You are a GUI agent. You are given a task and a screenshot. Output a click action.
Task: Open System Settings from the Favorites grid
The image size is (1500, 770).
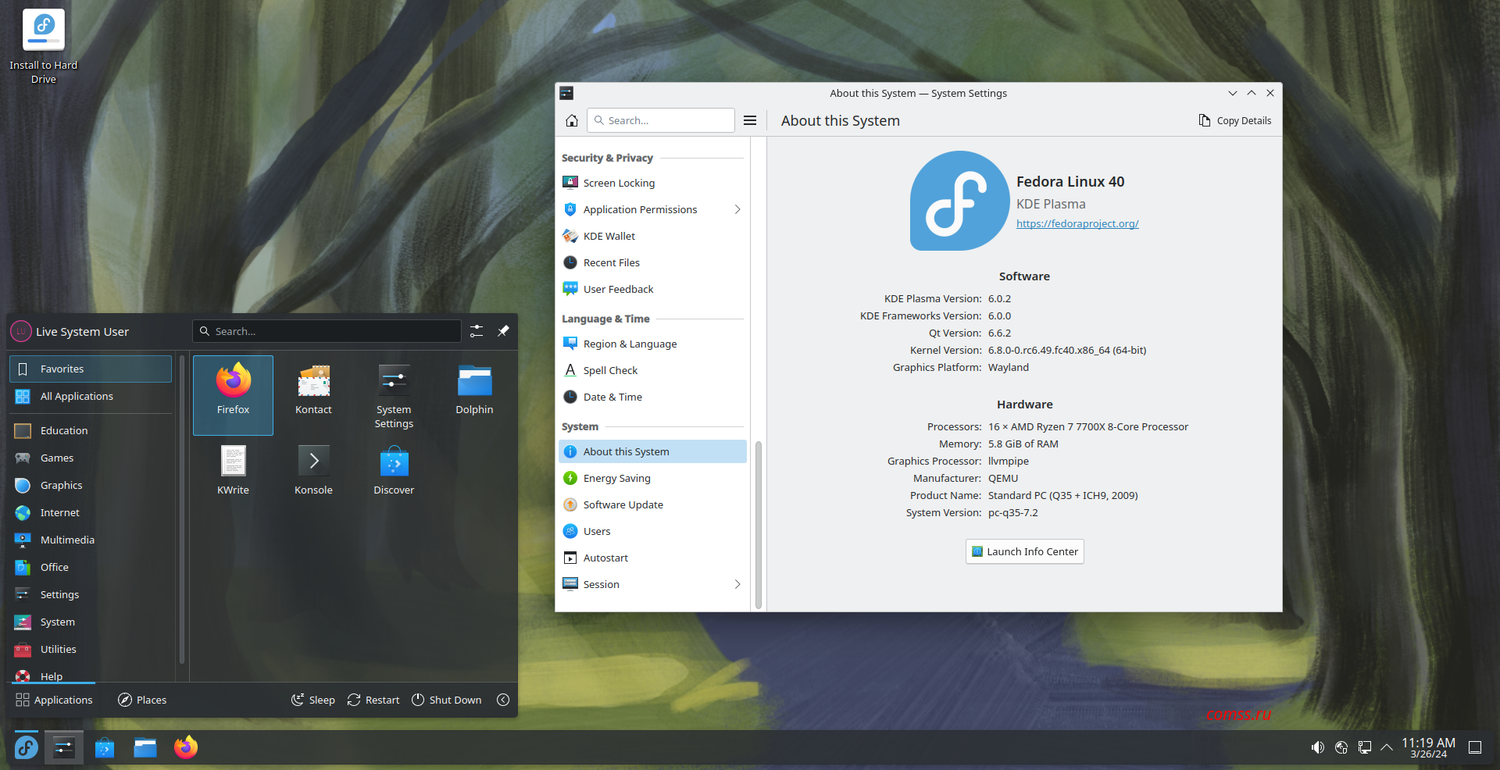(394, 395)
